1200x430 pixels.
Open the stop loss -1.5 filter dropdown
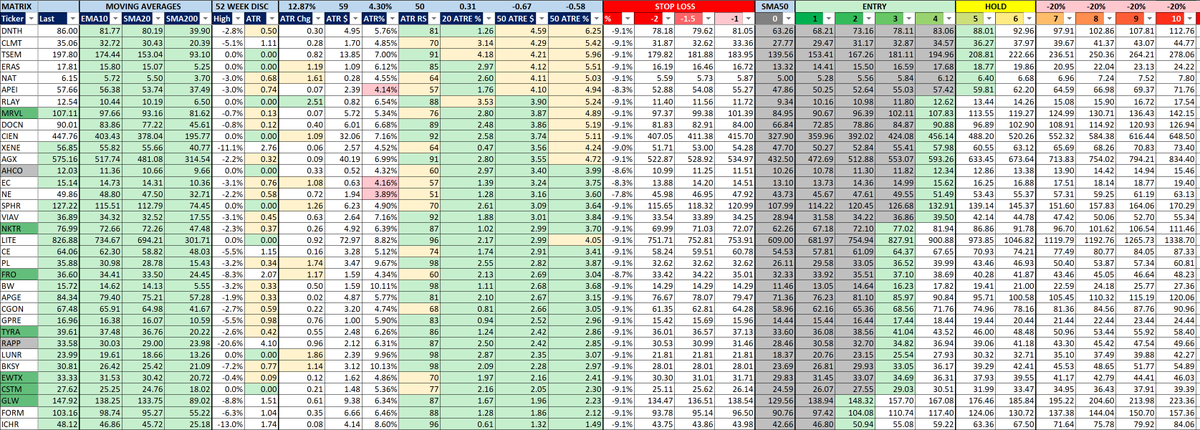coord(708,19)
